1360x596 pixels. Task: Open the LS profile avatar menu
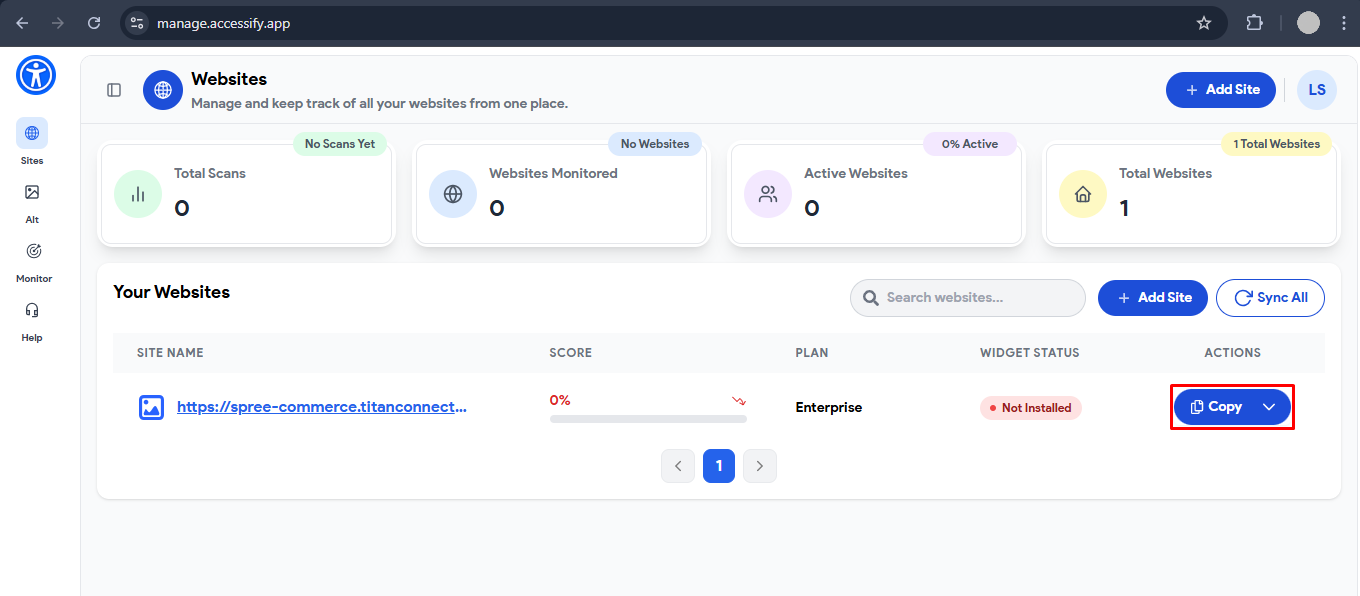point(1316,89)
